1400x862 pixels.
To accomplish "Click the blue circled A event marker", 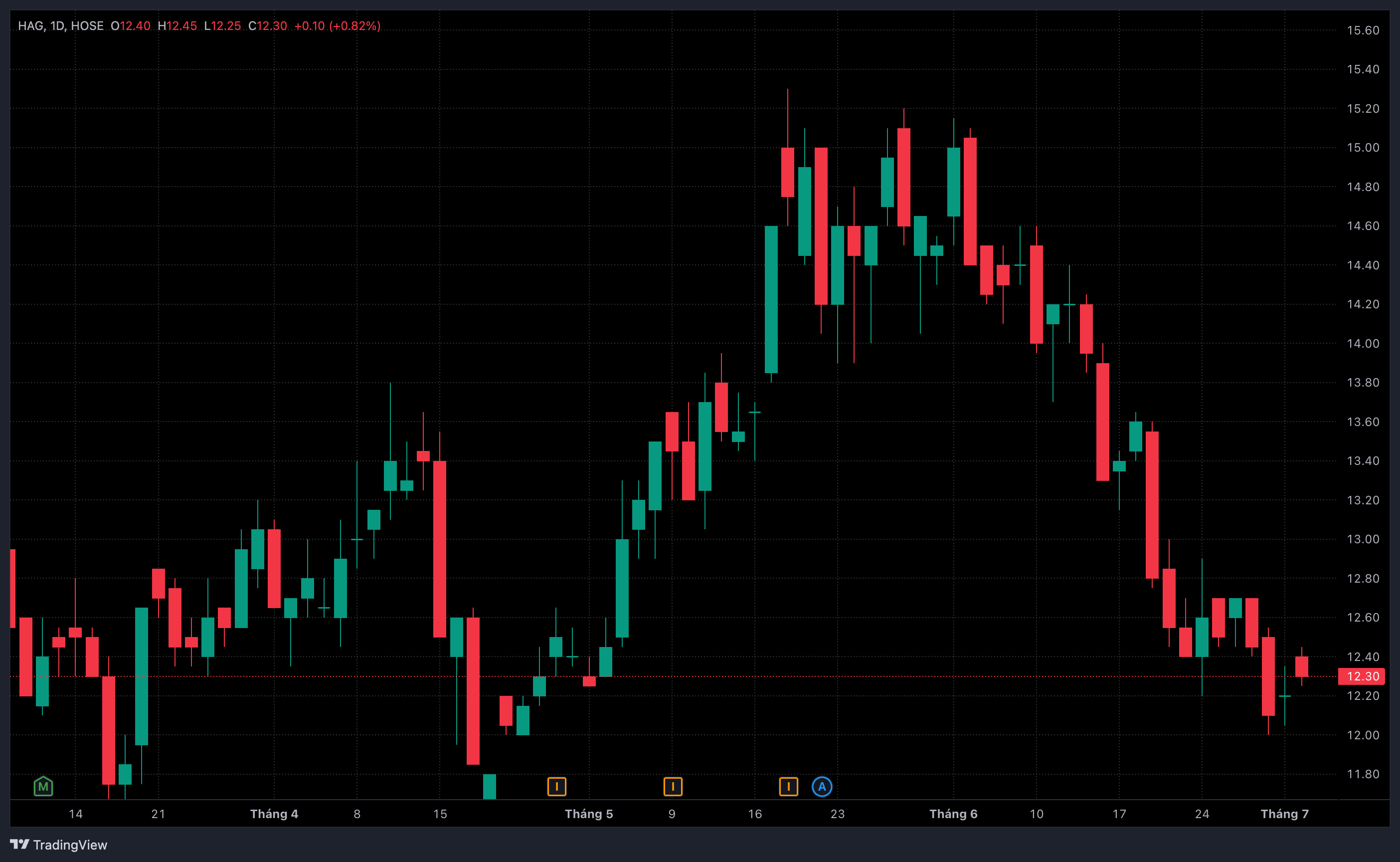I will click(822, 787).
